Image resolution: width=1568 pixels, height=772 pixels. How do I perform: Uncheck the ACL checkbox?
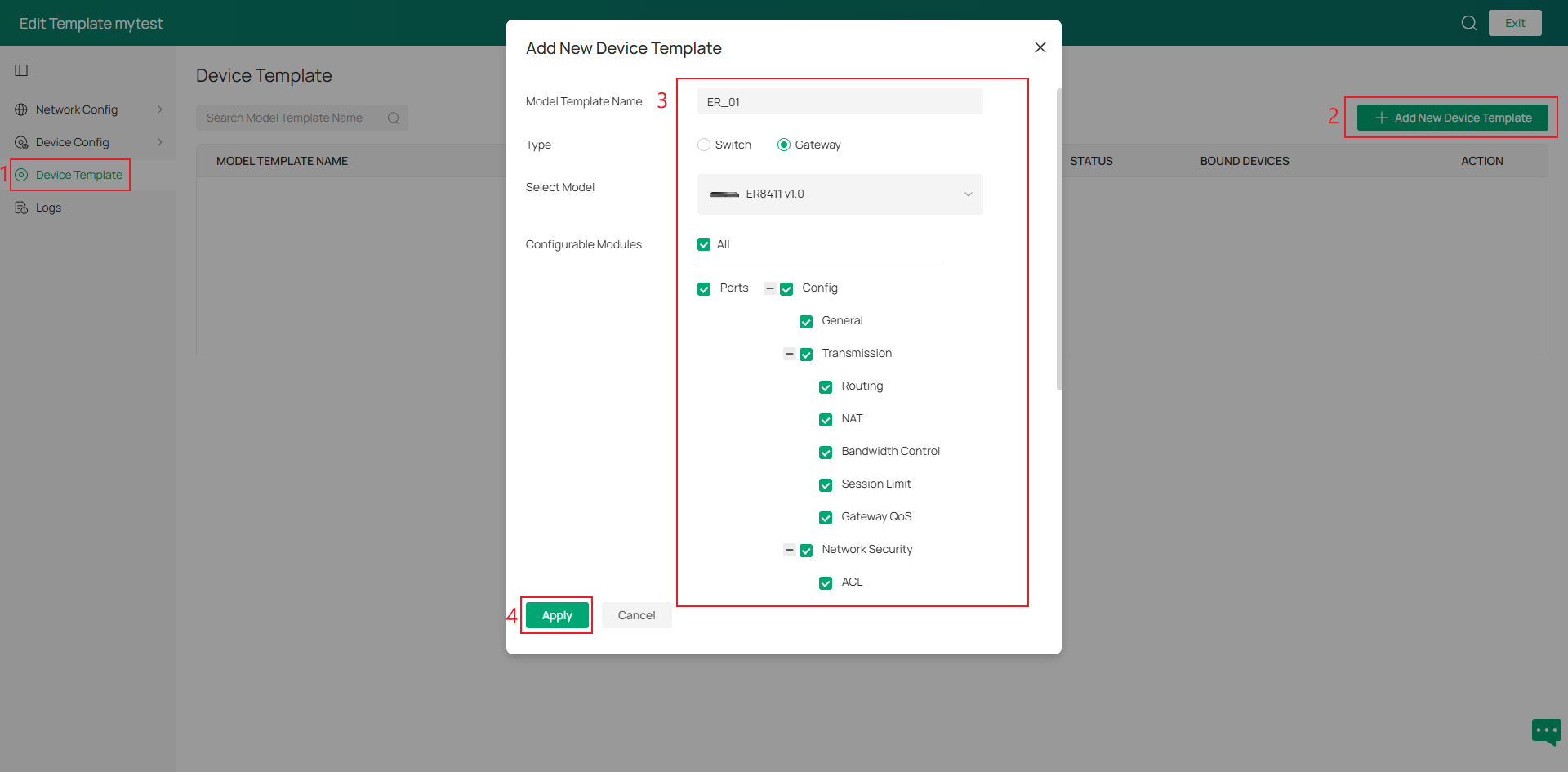tap(826, 583)
